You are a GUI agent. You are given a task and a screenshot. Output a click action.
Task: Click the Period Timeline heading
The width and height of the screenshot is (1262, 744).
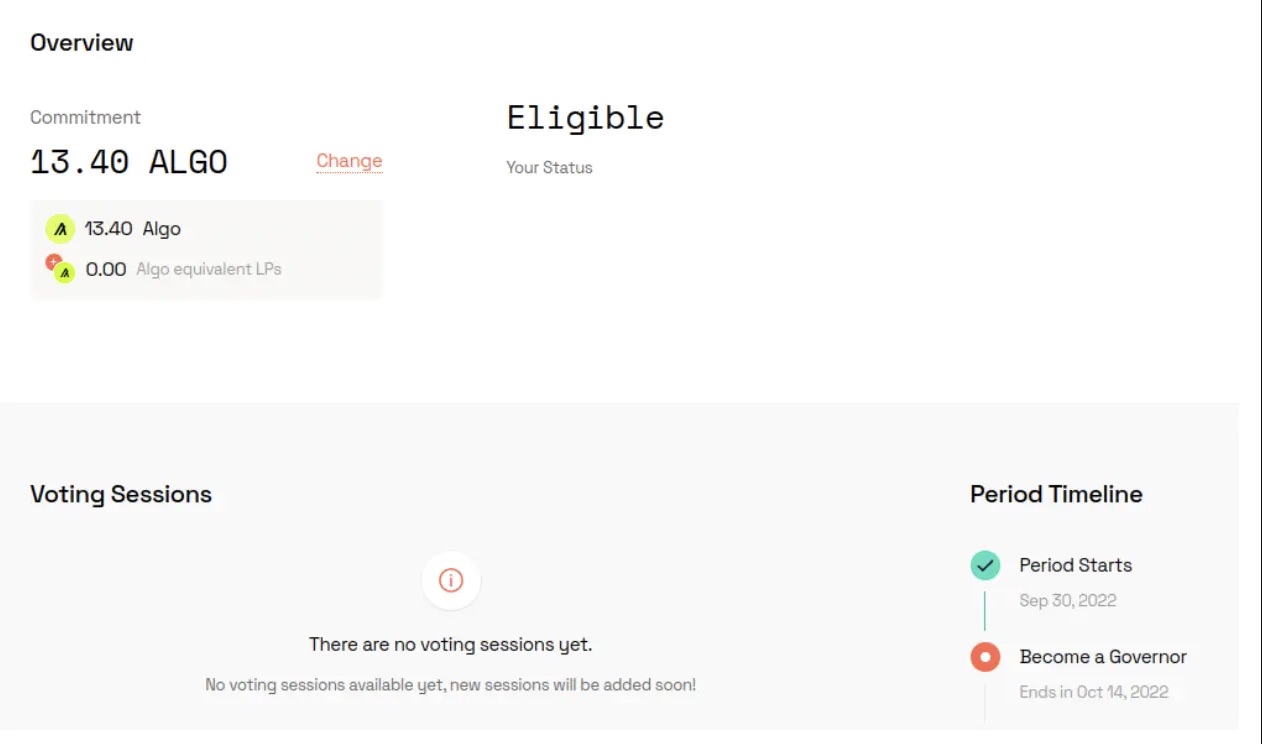point(1056,494)
